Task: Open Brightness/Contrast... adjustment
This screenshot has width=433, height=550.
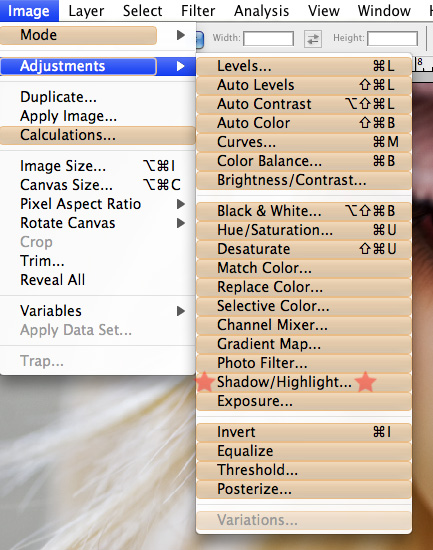Action: click(x=304, y=180)
